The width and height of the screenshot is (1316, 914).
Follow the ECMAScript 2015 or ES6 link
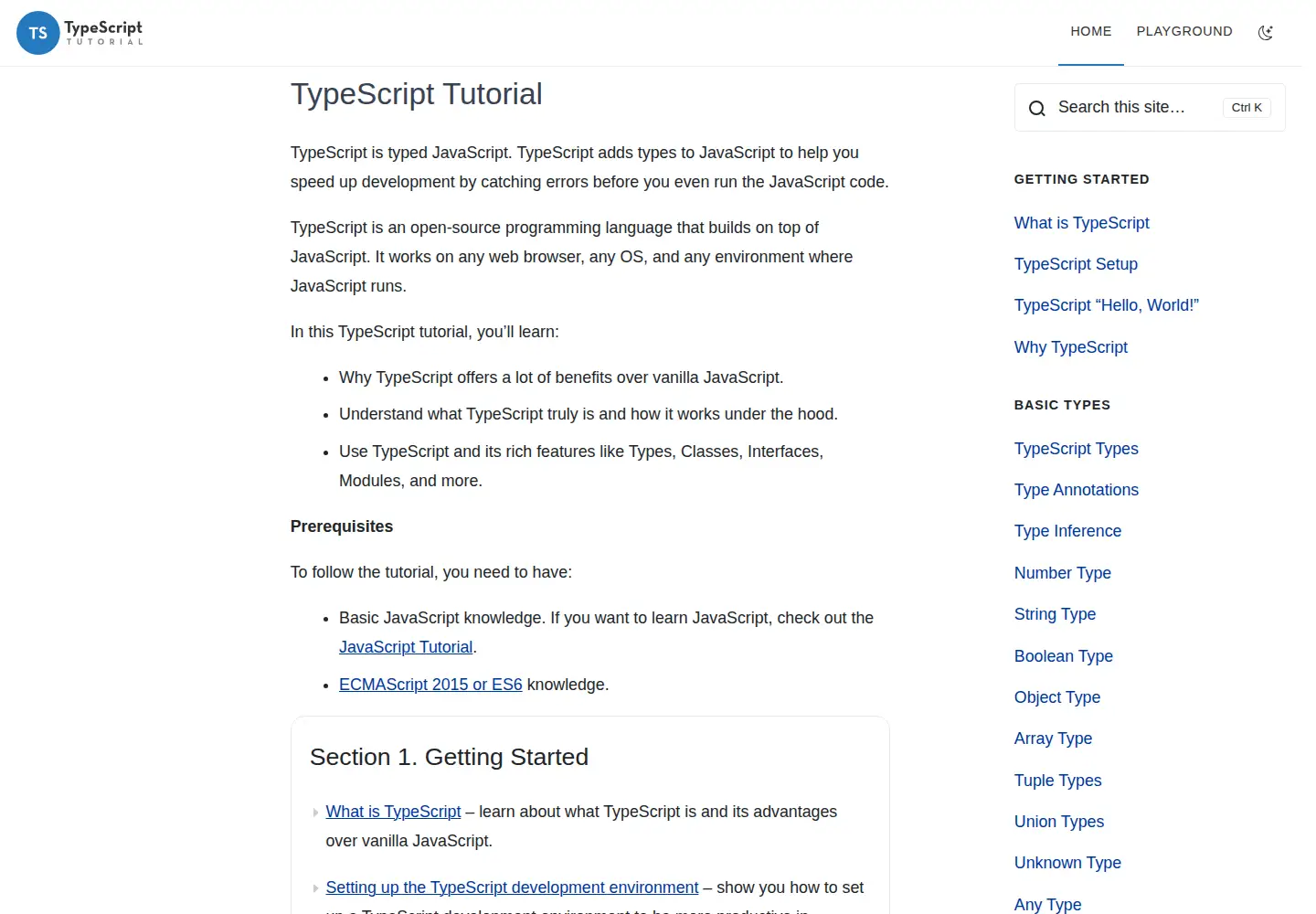430,685
